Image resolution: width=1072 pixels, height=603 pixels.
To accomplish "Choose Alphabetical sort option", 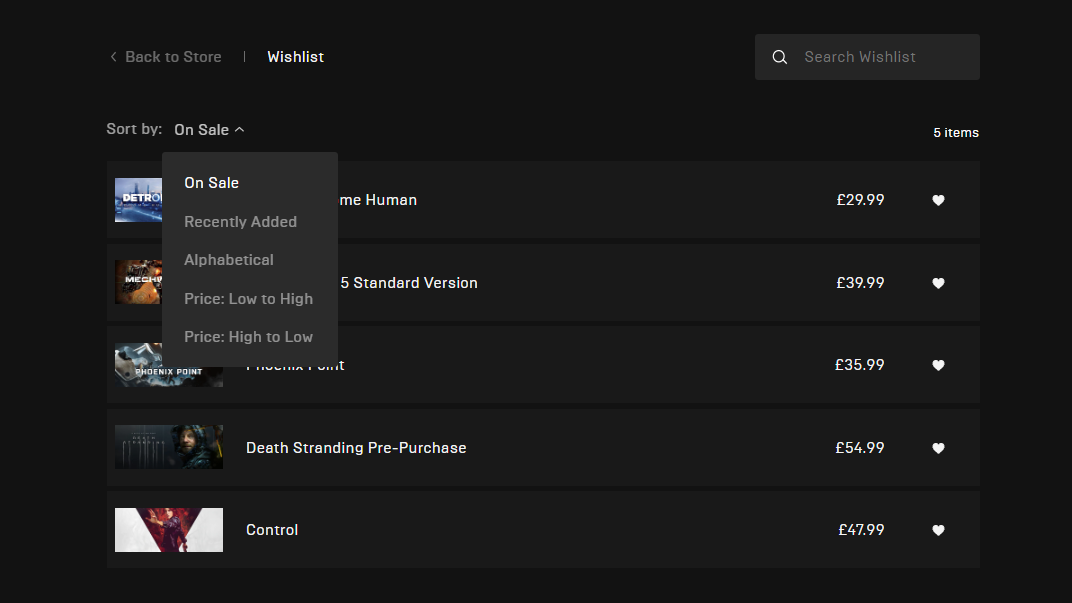I will (x=228, y=260).
